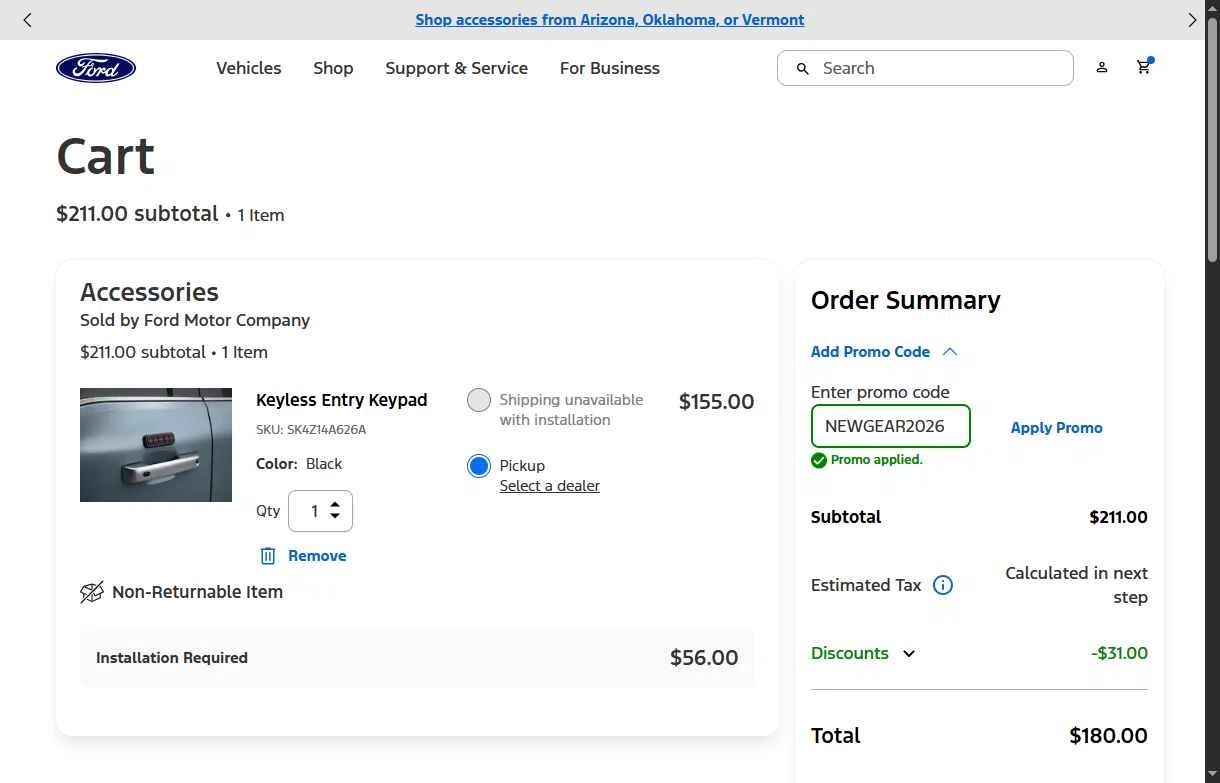Image resolution: width=1220 pixels, height=783 pixels.
Task: Click the Sold by Ford Motor Company text
Action: click(195, 320)
